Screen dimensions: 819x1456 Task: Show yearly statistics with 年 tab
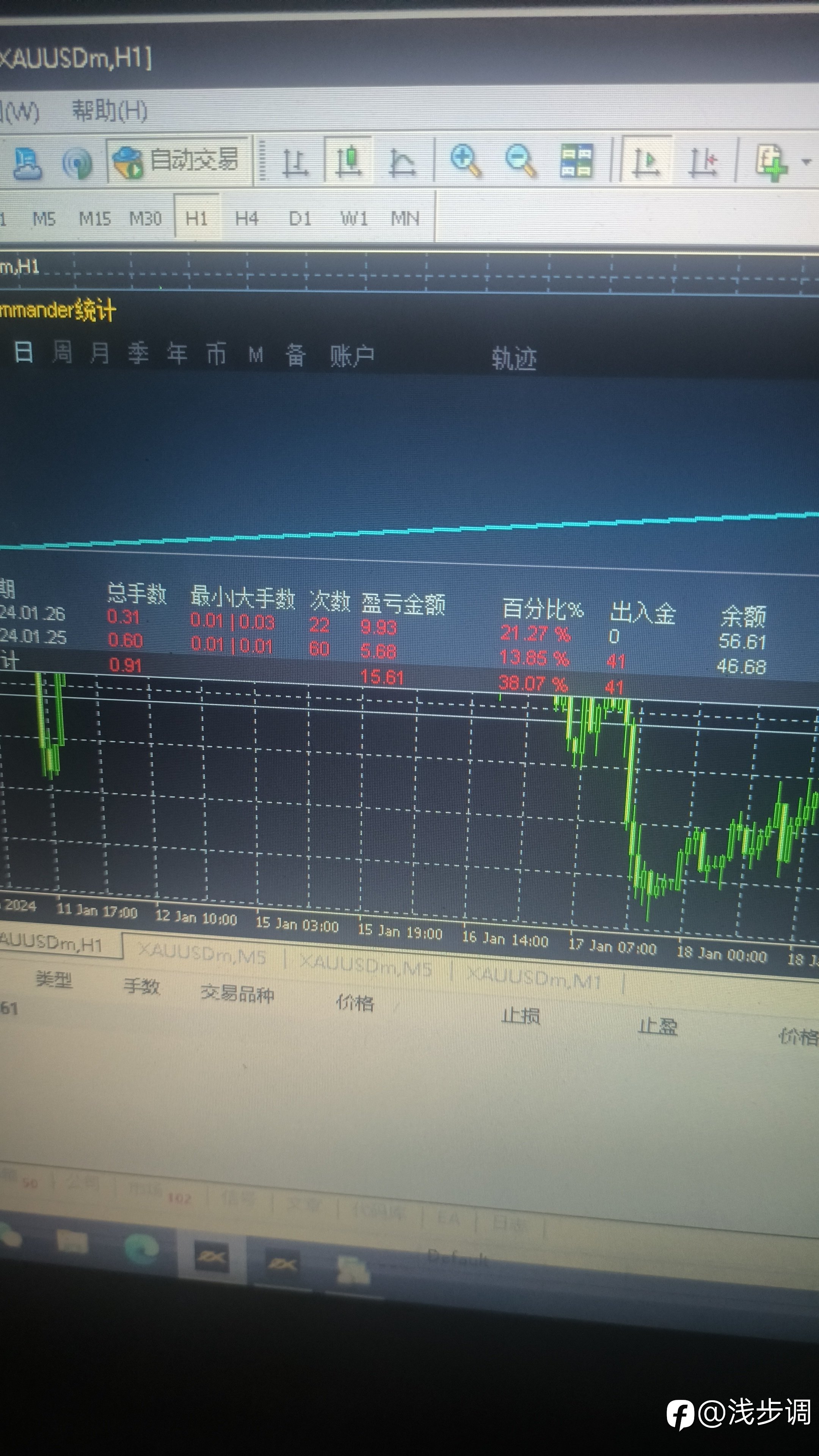177,355
